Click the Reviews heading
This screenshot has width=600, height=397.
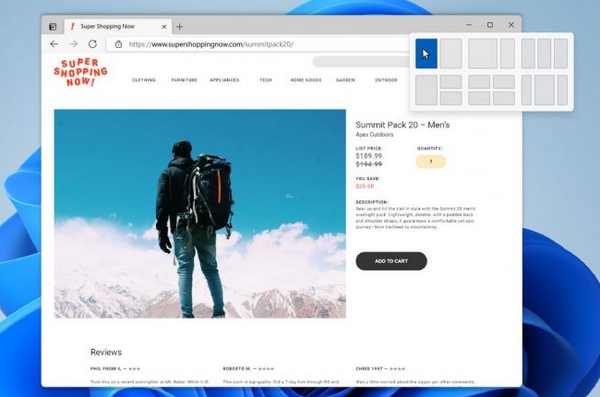pyautogui.click(x=106, y=352)
